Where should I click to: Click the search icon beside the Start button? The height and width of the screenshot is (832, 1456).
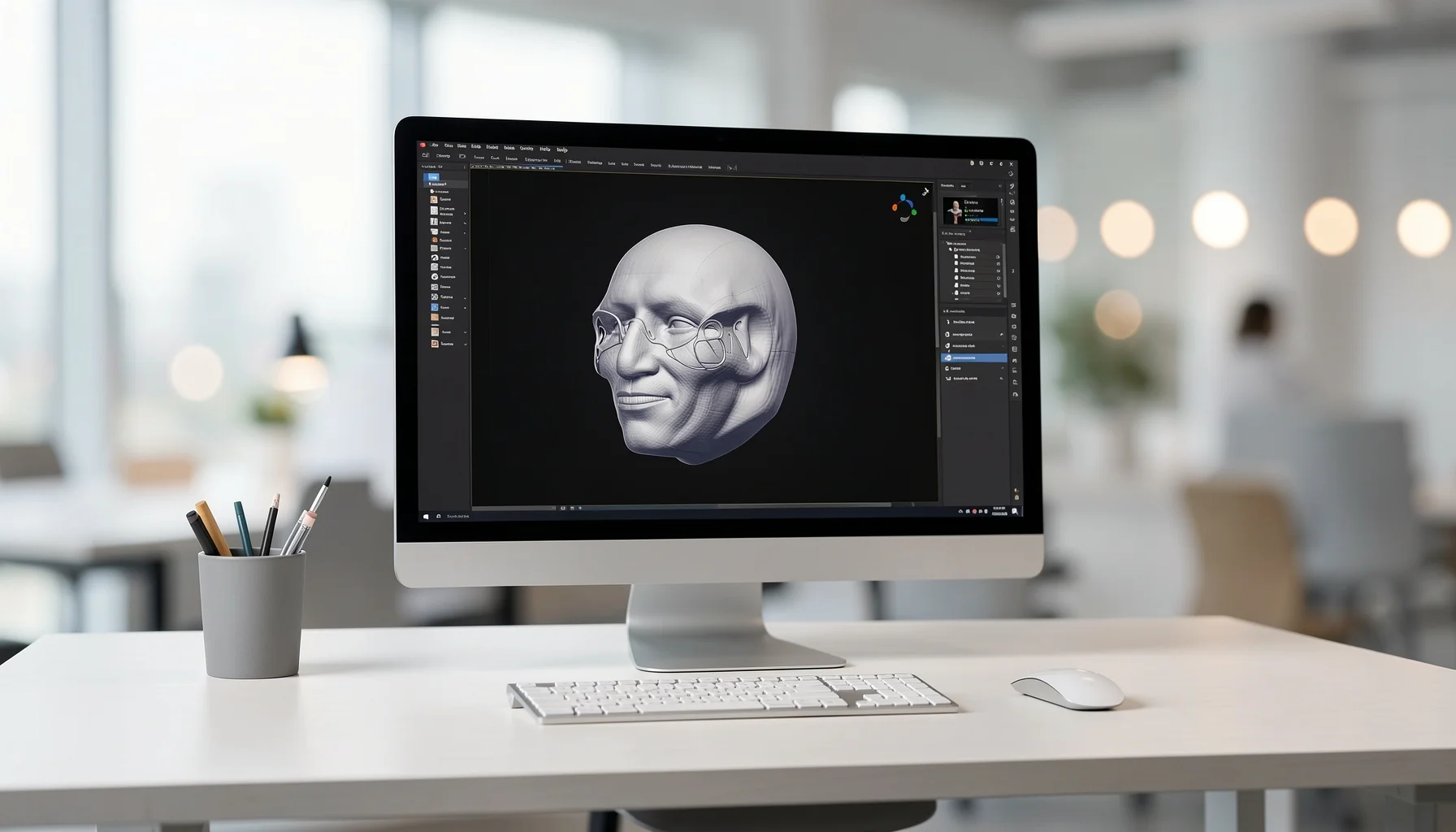(439, 516)
